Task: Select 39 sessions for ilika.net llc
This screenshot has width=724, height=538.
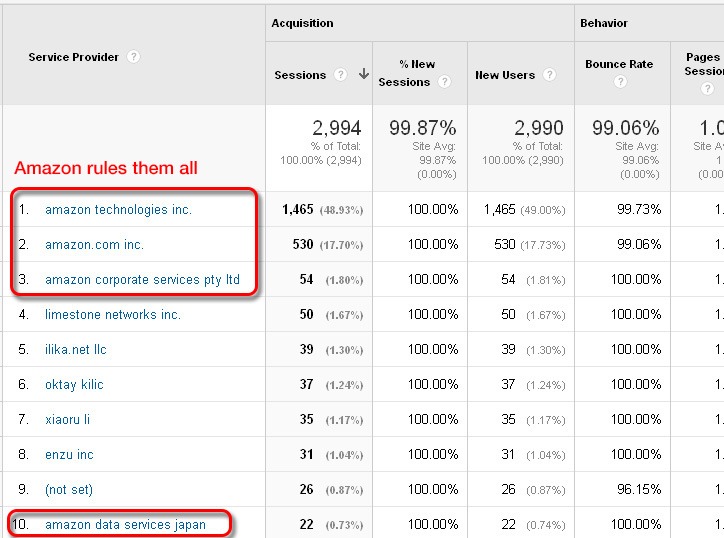Action: coord(307,350)
